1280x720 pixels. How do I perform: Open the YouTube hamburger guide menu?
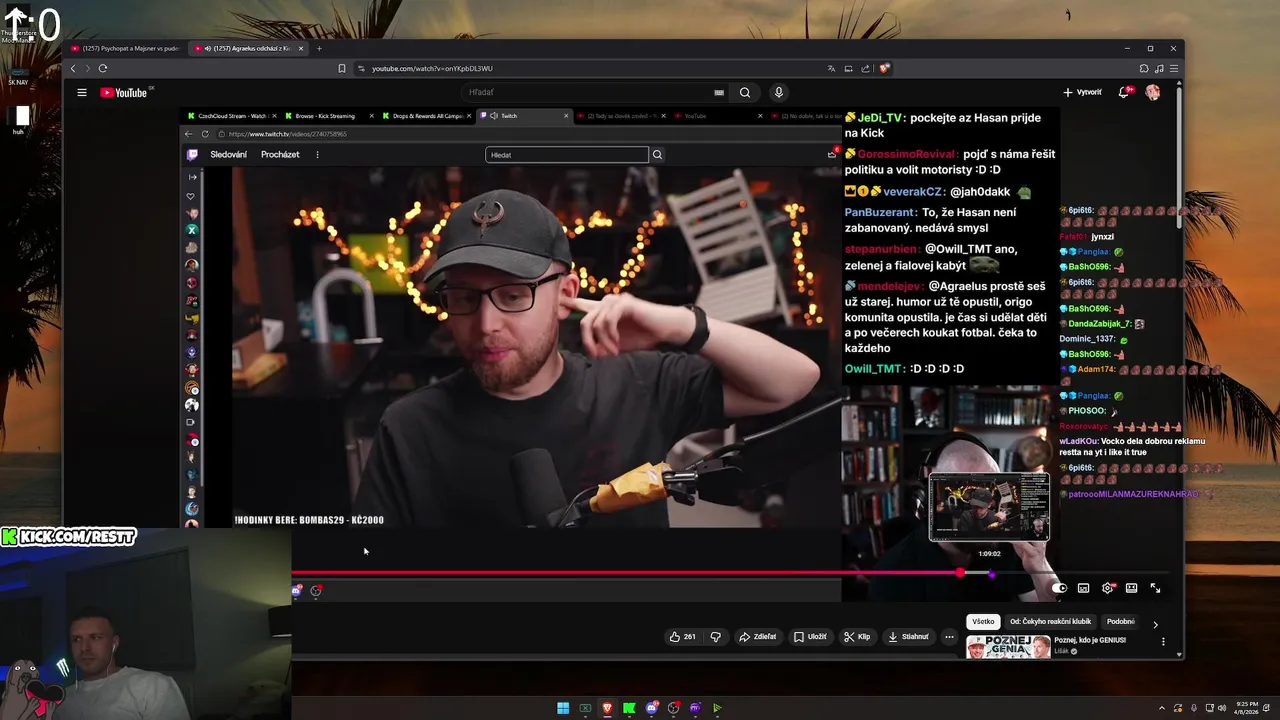click(82, 92)
